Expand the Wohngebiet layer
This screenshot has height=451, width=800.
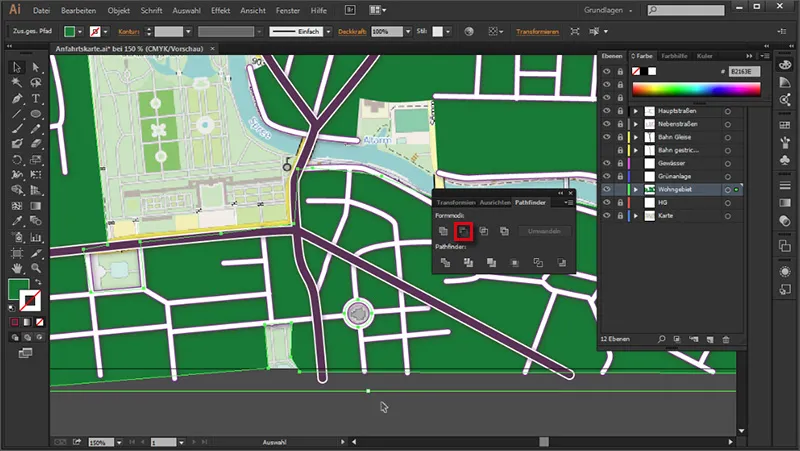pyautogui.click(x=636, y=189)
